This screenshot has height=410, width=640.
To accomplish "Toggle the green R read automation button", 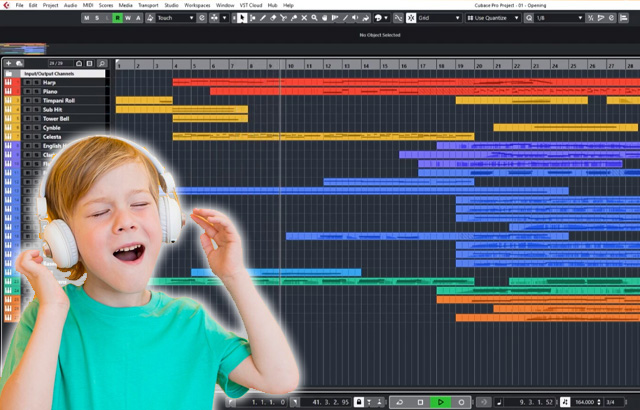I will point(118,18).
